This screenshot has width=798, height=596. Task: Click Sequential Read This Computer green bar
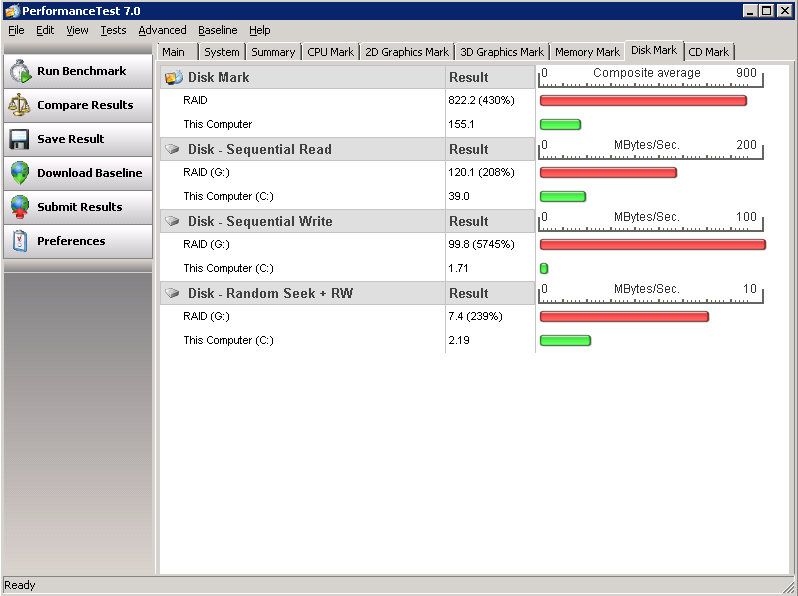(563, 196)
